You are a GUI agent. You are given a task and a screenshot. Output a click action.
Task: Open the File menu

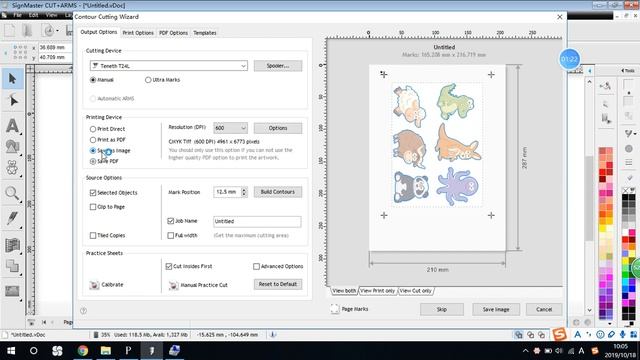[17, 15]
